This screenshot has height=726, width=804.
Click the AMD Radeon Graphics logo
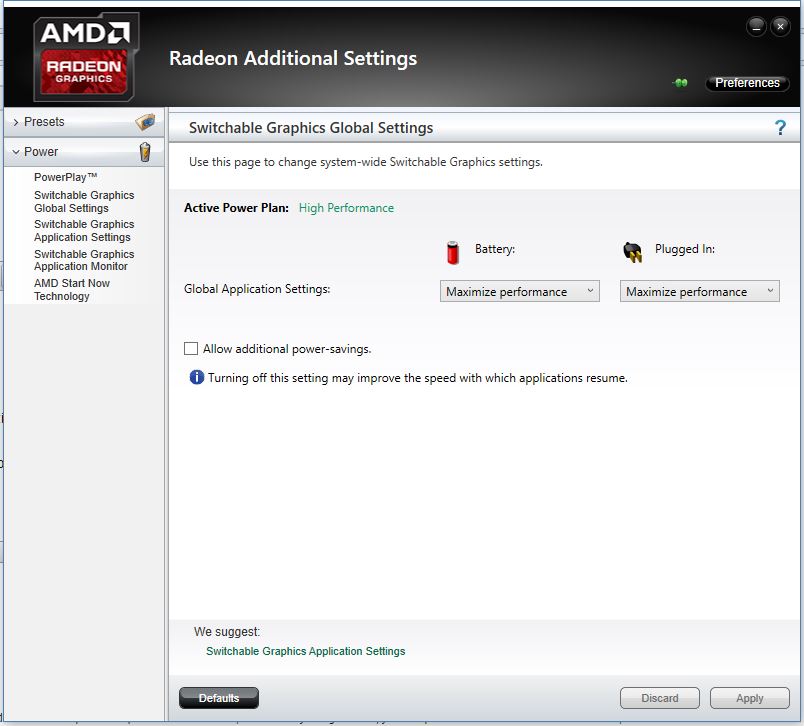click(86, 57)
